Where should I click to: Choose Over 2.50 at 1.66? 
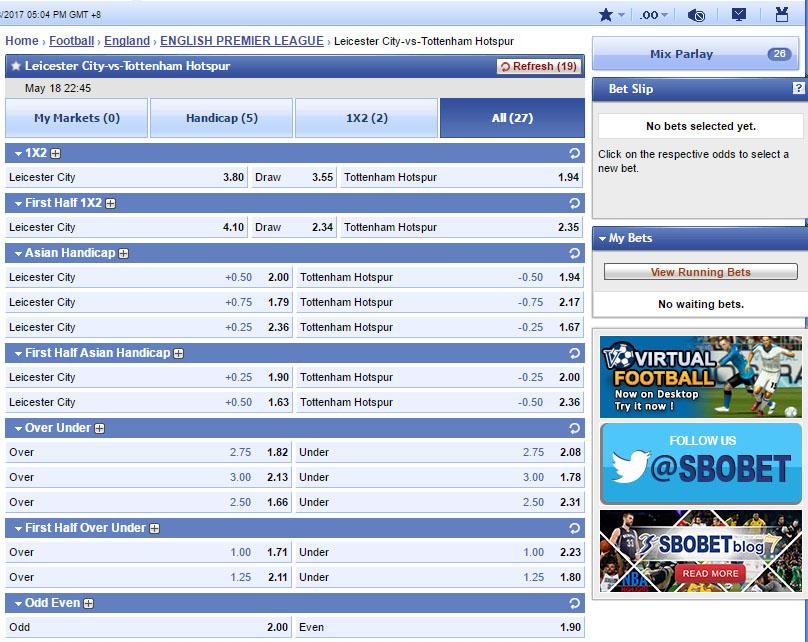click(149, 502)
